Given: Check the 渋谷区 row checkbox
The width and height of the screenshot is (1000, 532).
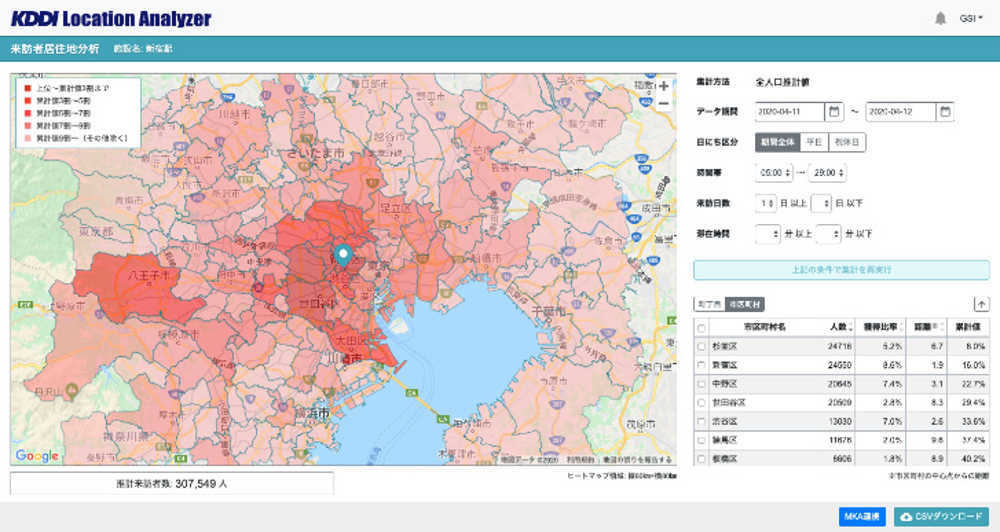Looking at the screenshot, I should point(702,422).
